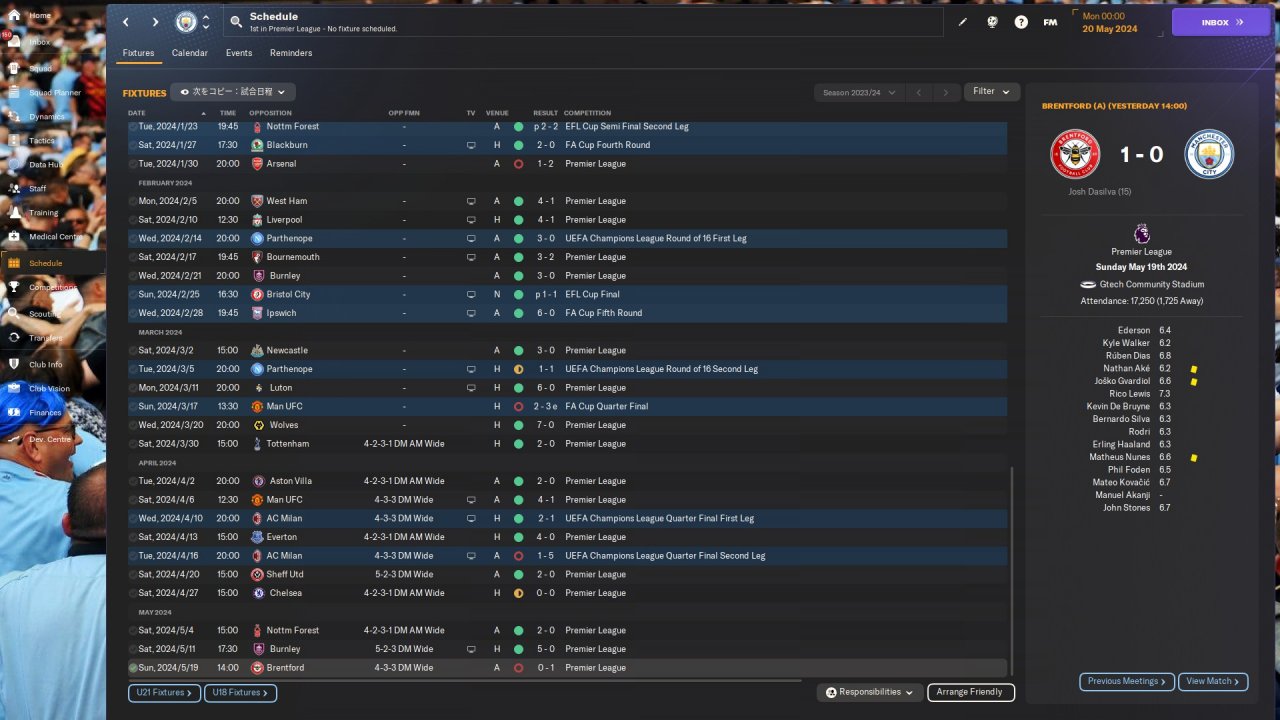The width and height of the screenshot is (1280, 720).
Task: Sort fixtures by the DATE column header
Action: point(137,113)
